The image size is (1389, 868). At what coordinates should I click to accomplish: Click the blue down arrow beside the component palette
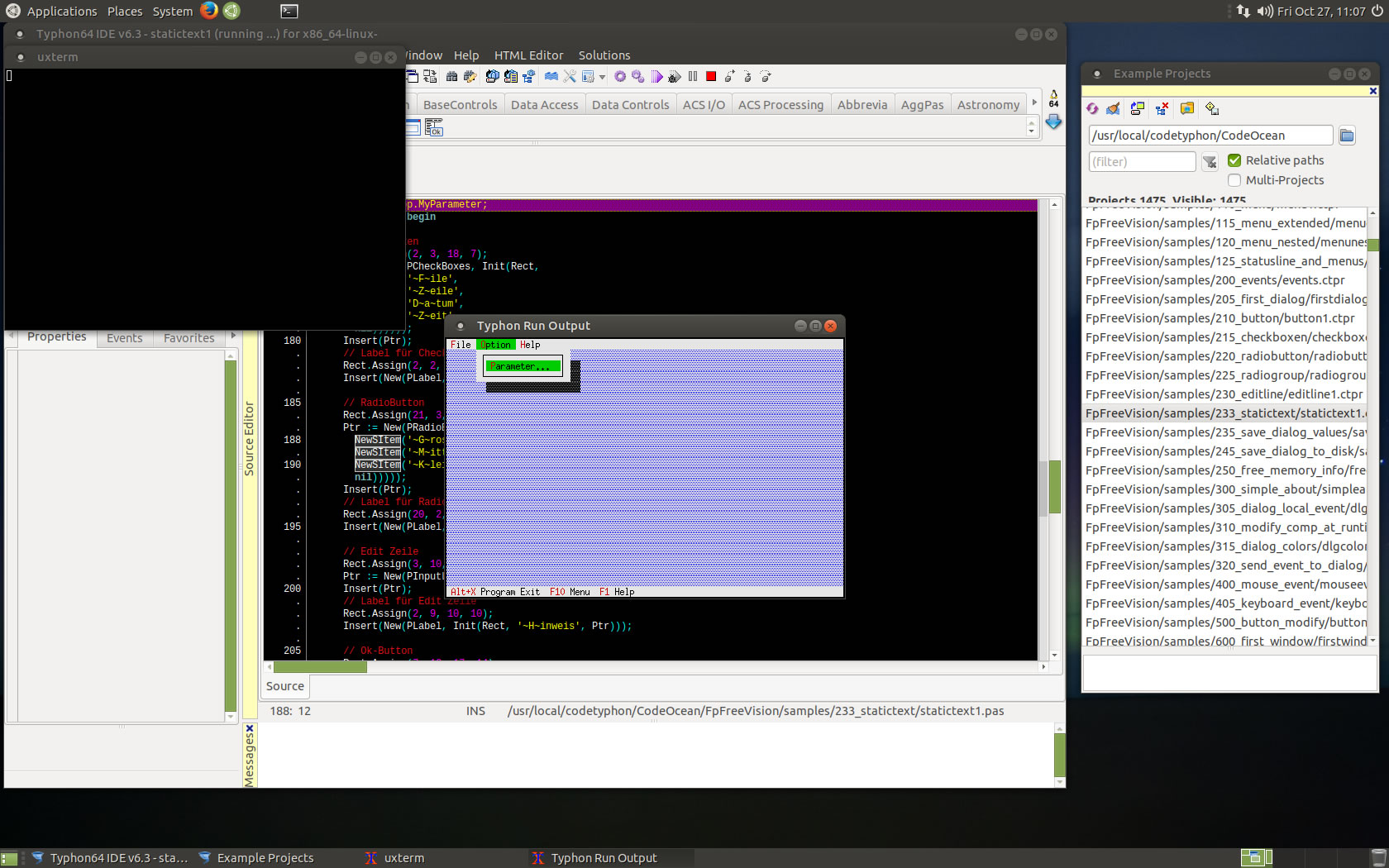pos(1053,122)
